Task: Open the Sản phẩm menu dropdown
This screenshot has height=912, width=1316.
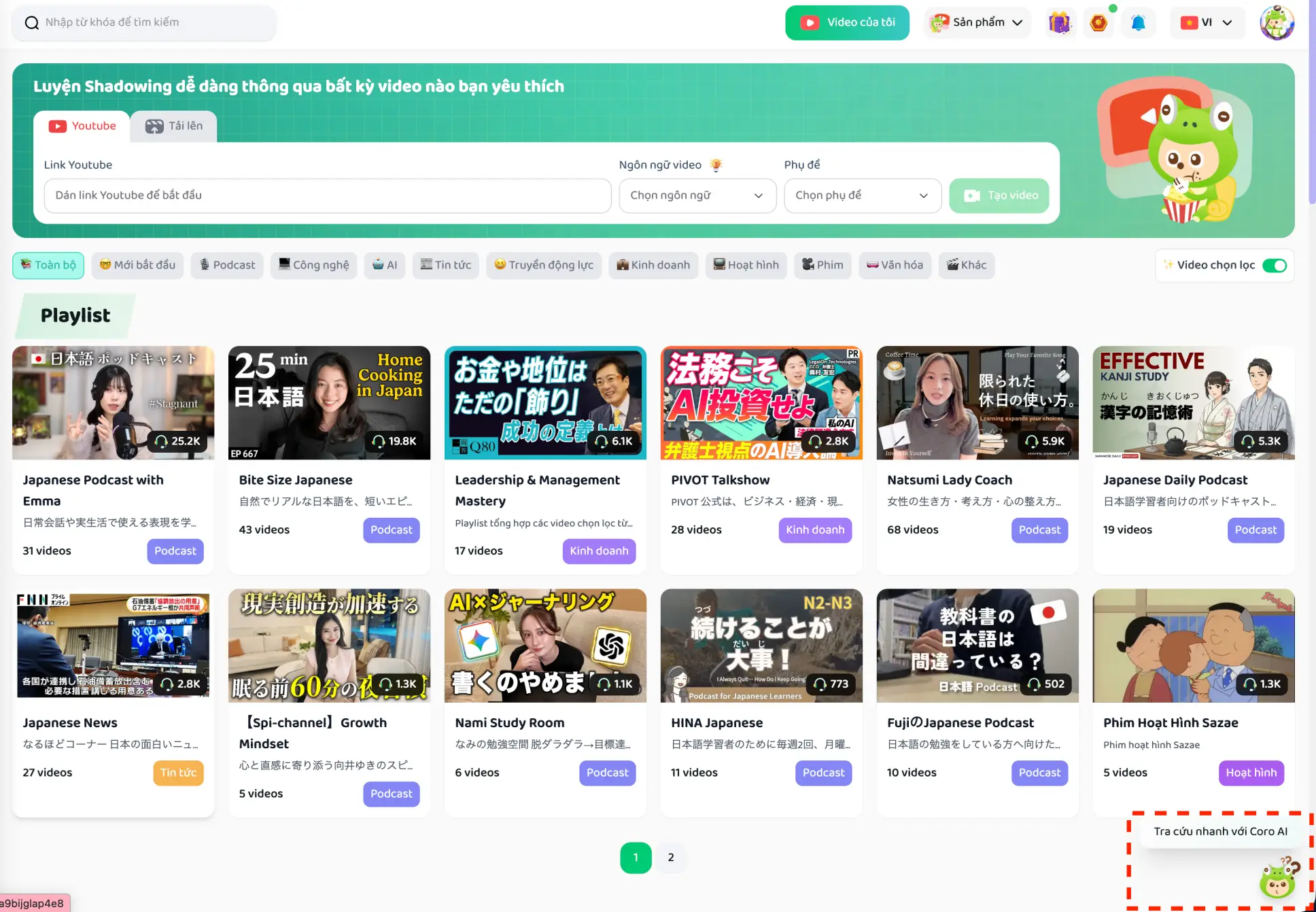Action: click(977, 23)
